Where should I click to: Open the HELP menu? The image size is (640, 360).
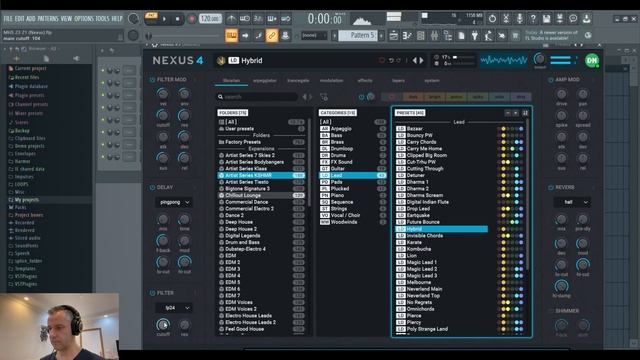tap(117, 19)
